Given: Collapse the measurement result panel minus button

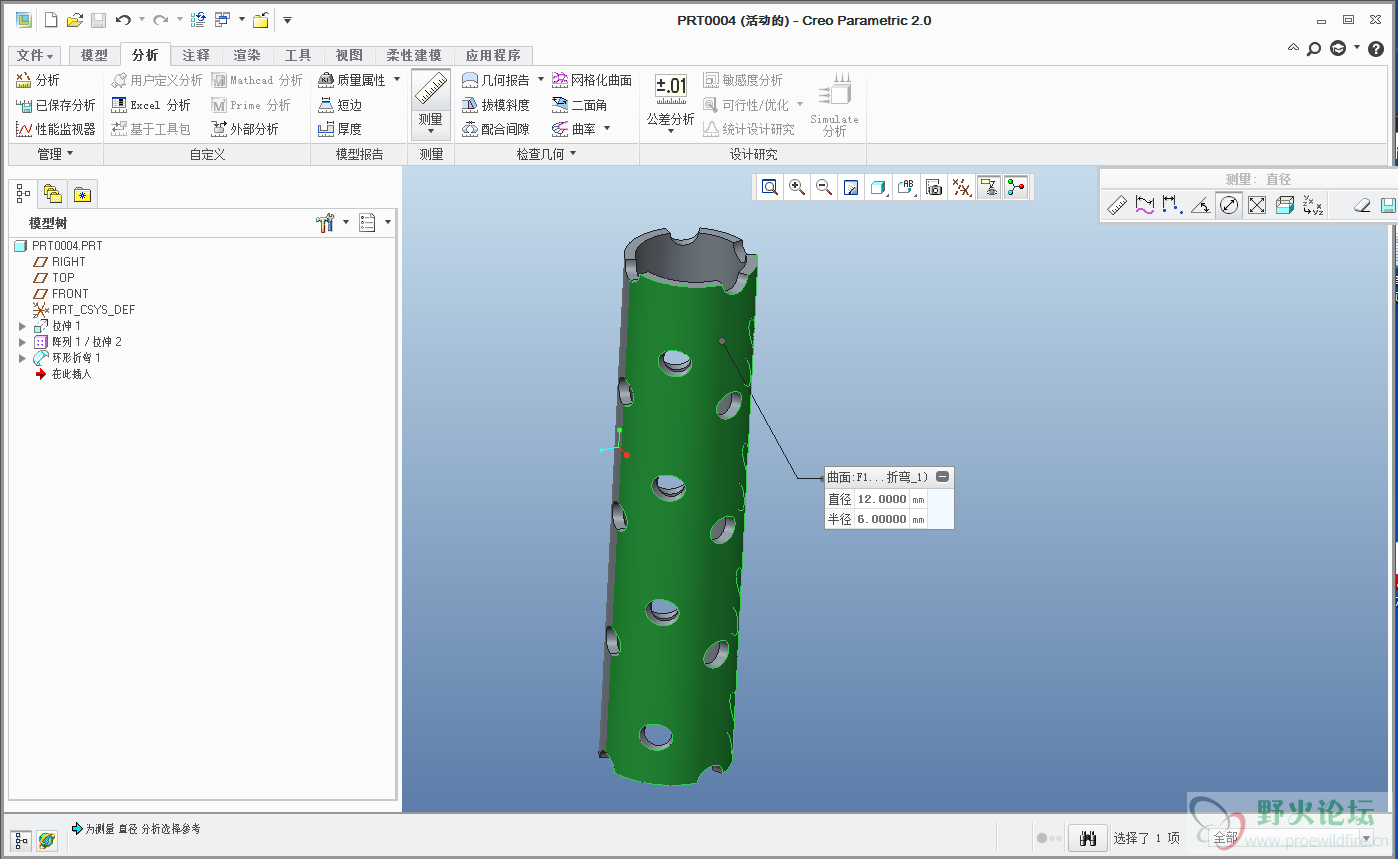Looking at the screenshot, I should [942, 477].
